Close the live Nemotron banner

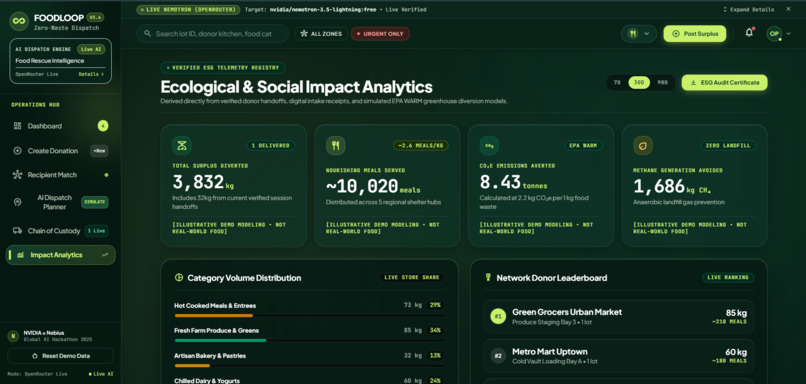coord(789,9)
